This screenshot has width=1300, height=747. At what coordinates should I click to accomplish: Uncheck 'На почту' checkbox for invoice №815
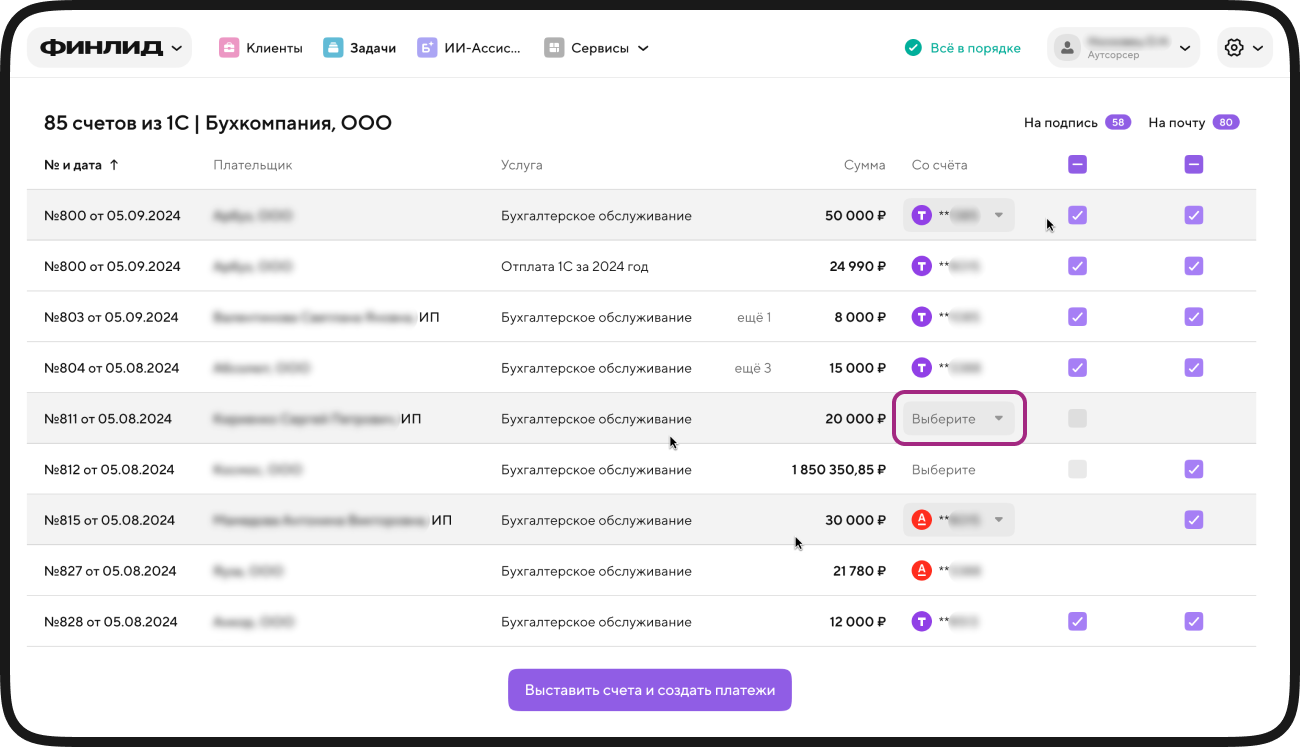pyautogui.click(x=1194, y=520)
